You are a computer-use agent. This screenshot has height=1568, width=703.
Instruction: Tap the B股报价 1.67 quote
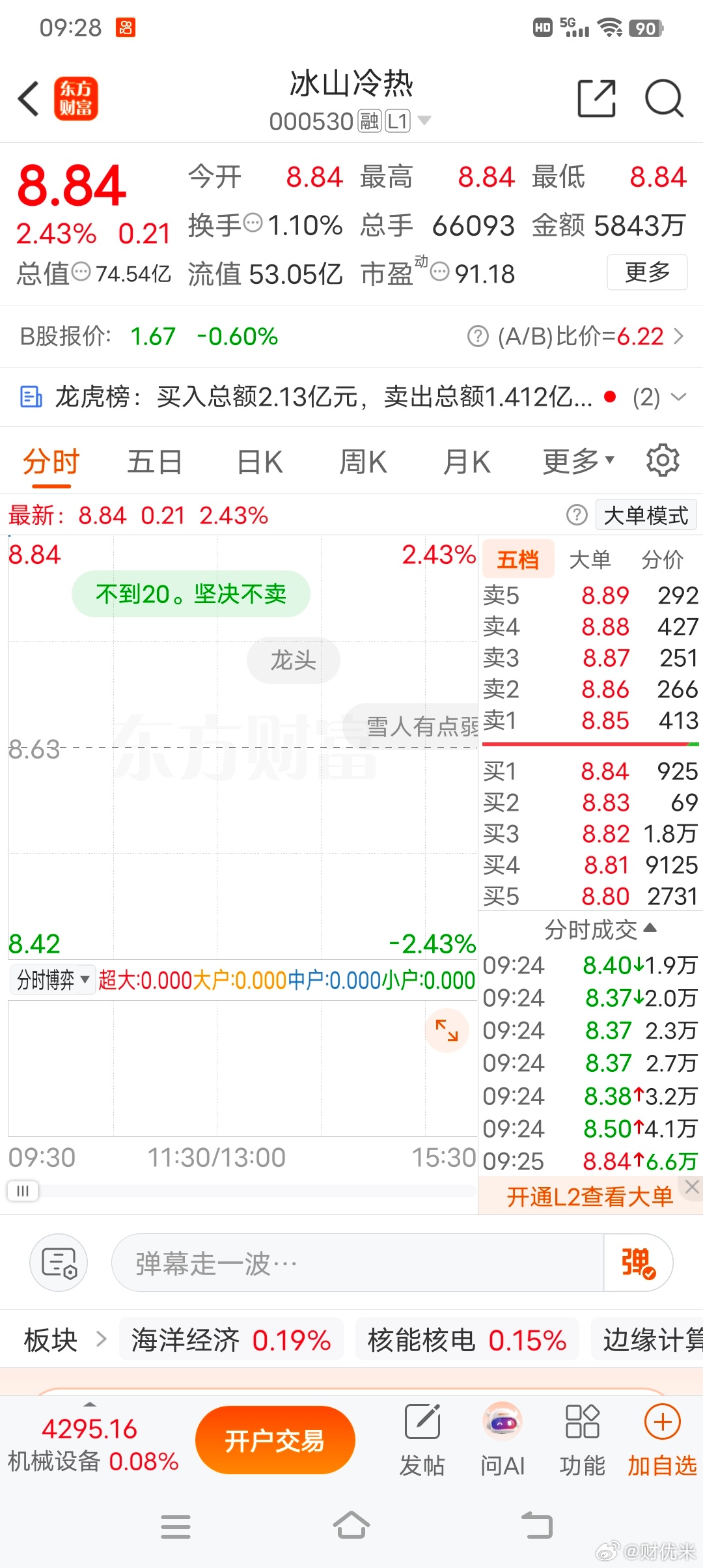pos(153,337)
